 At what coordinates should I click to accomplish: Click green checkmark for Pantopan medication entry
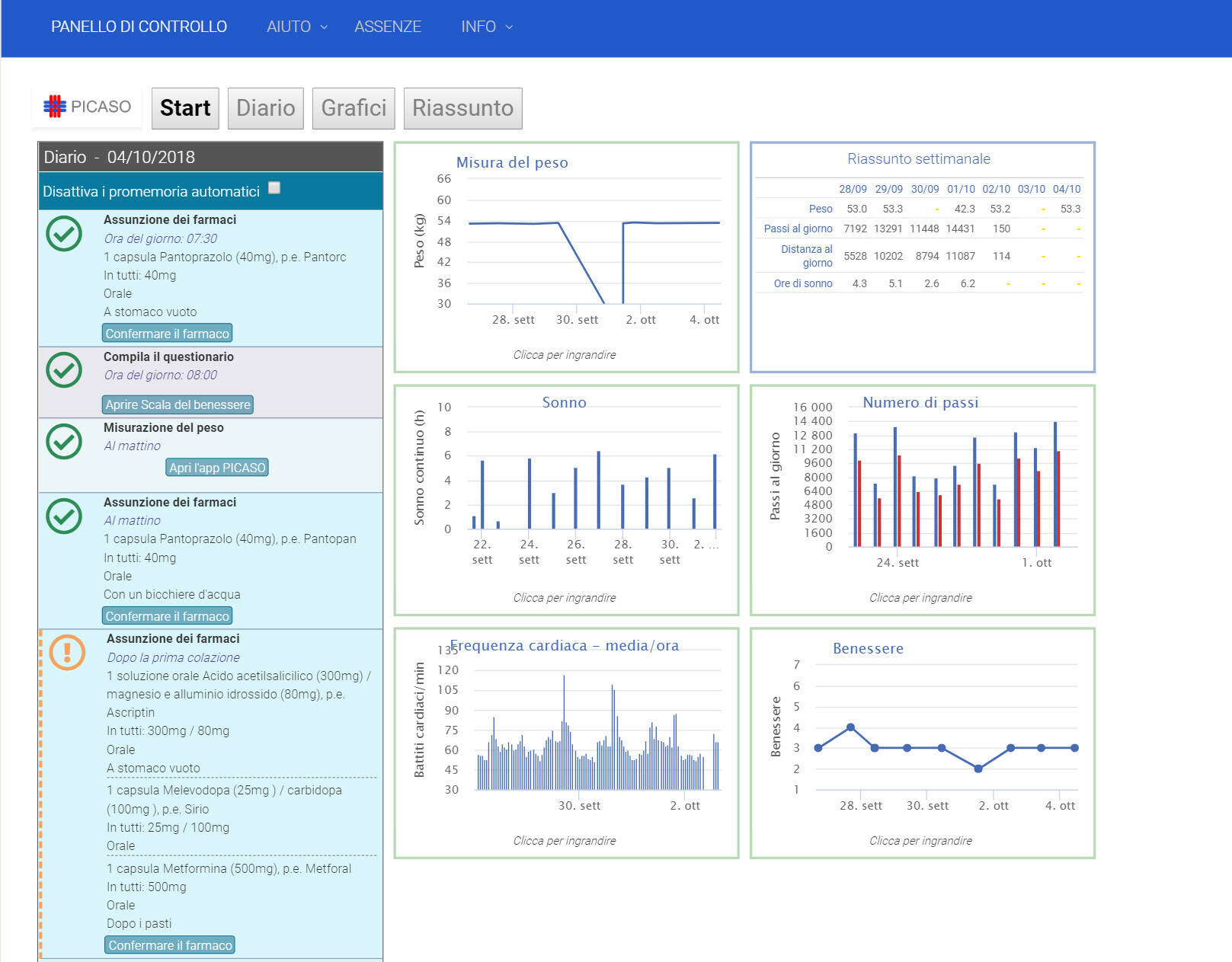[x=64, y=516]
